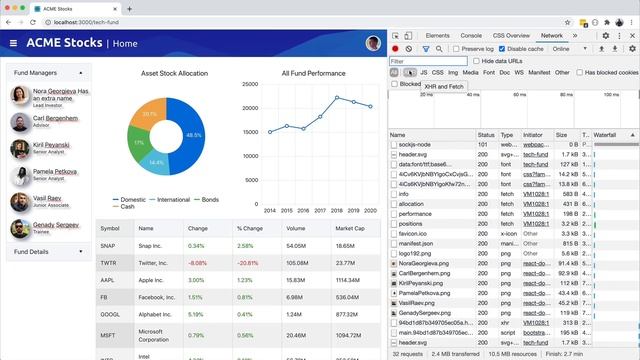Open DevTools settings gear icon
This screenshot has height=360, width=640.
[606, 36]
